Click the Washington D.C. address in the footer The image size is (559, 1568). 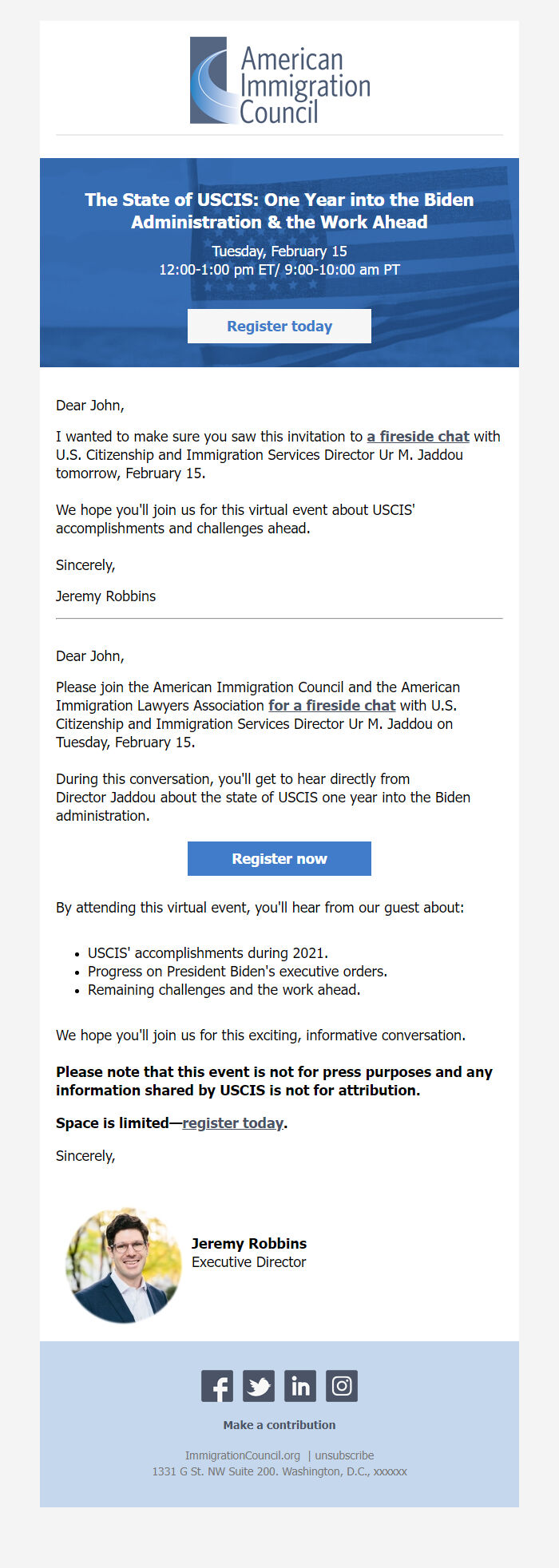(279, 1471)
